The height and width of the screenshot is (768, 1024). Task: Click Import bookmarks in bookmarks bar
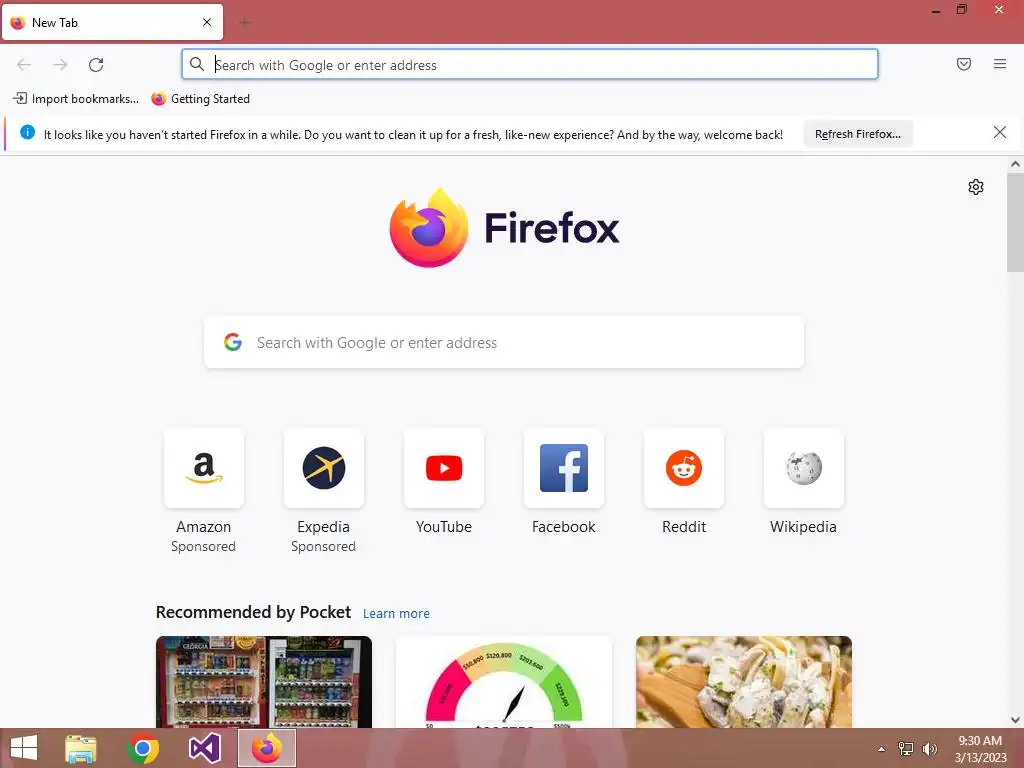click(x=76, y=99)
